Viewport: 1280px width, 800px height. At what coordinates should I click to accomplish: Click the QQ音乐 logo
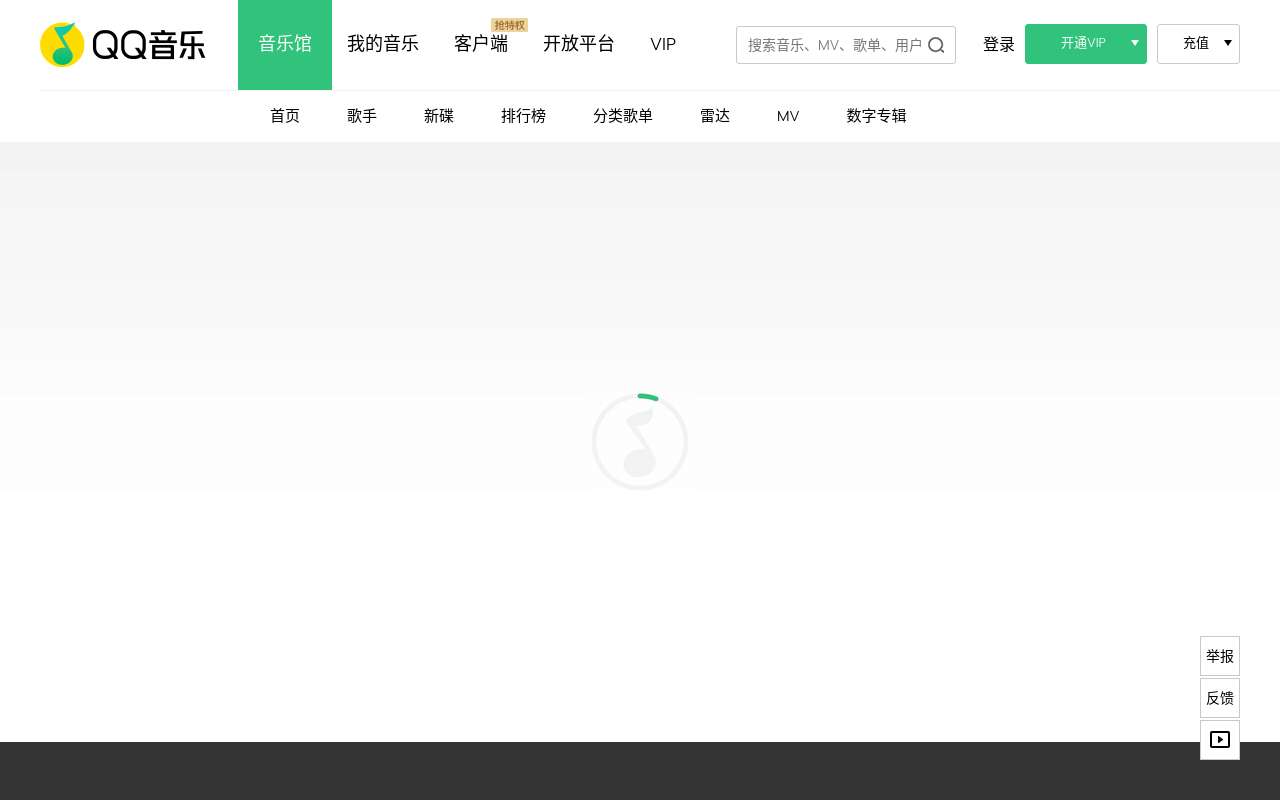click(x=122, y=45)
